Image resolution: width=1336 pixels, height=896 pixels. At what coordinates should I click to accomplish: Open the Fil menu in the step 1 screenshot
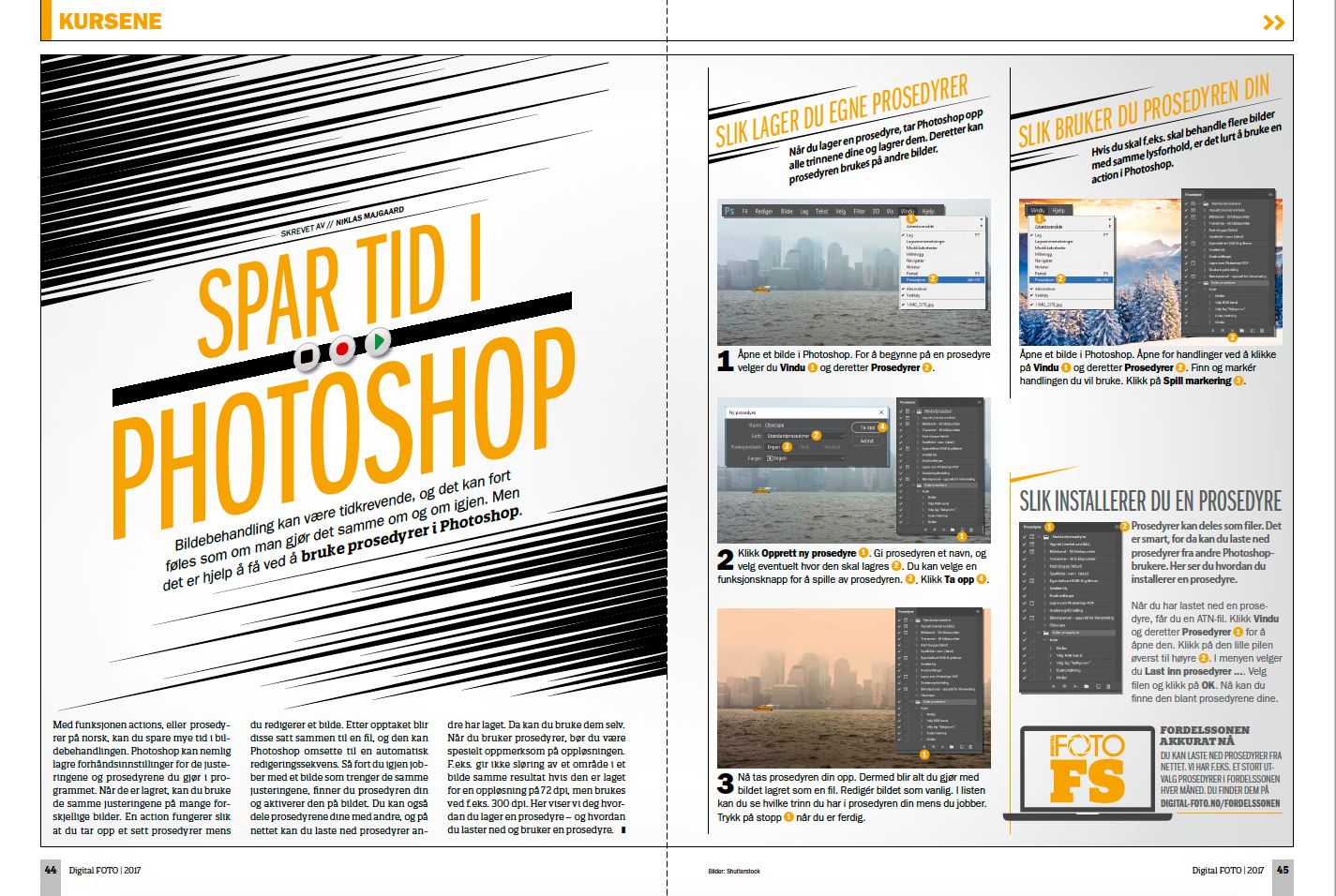tap(745, 212)
